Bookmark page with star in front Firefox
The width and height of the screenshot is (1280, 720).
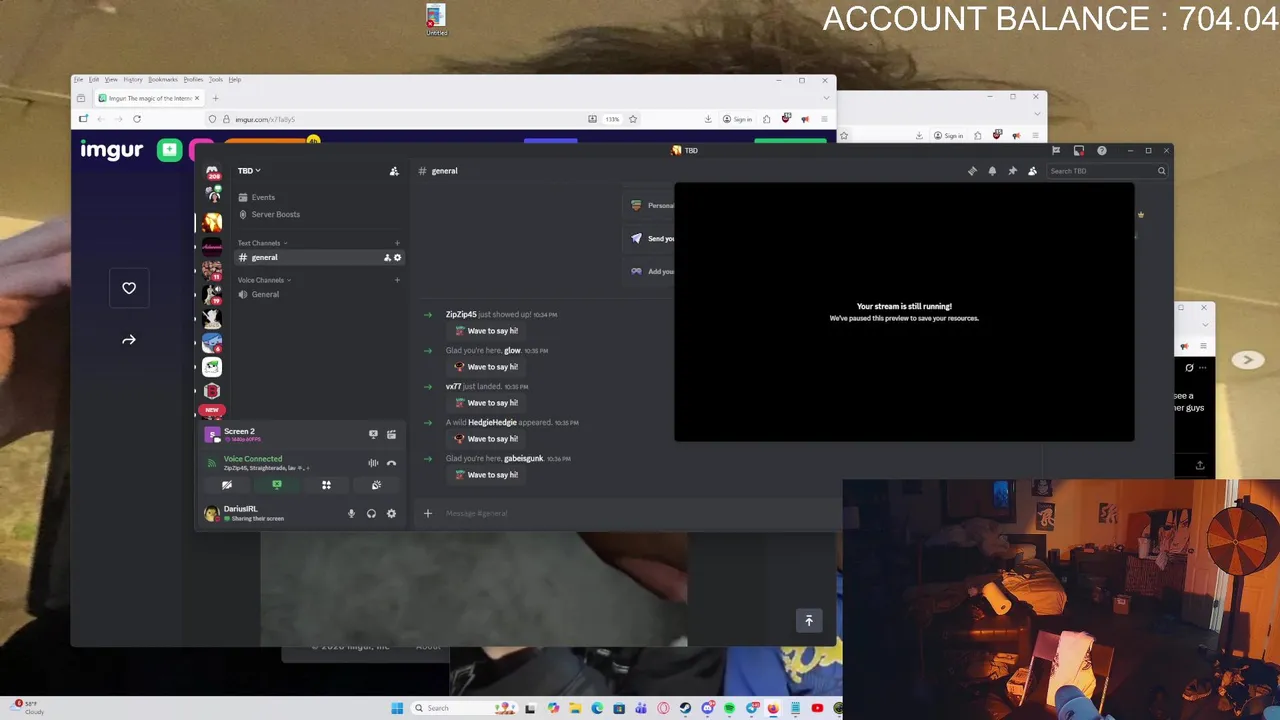pyautogui.click(x=633, y=119)
